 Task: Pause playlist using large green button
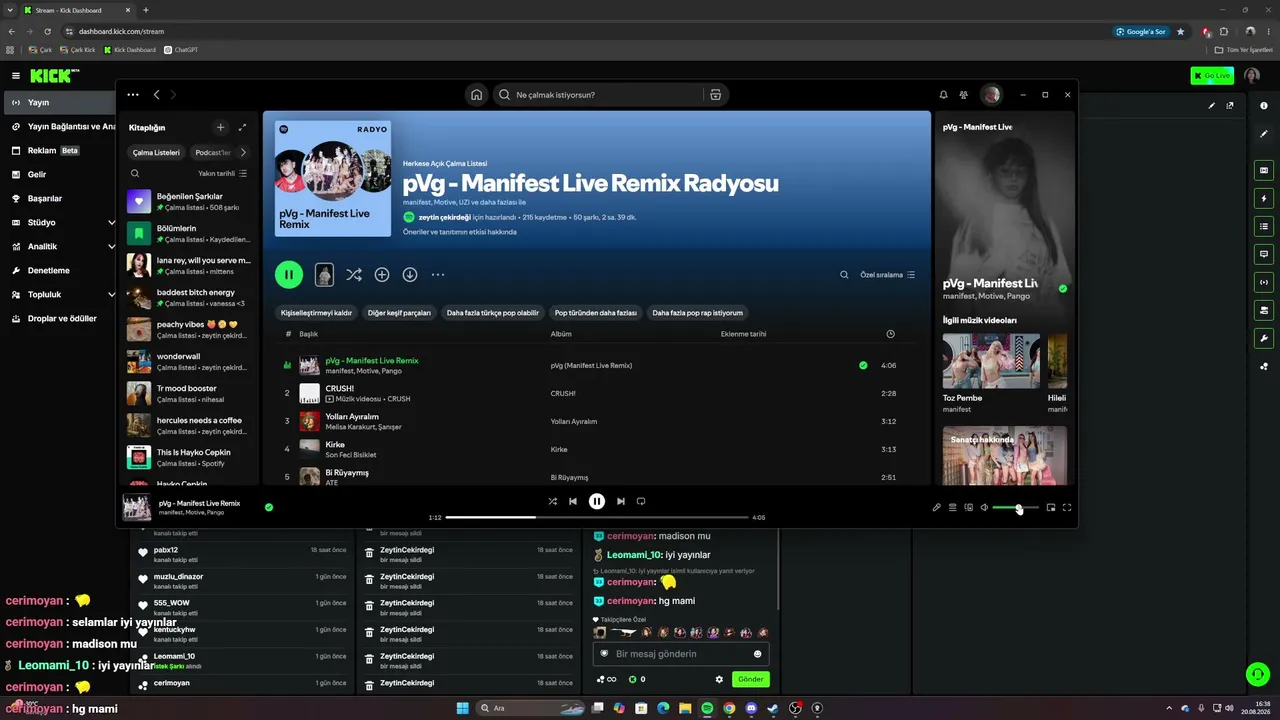point(289,274)
